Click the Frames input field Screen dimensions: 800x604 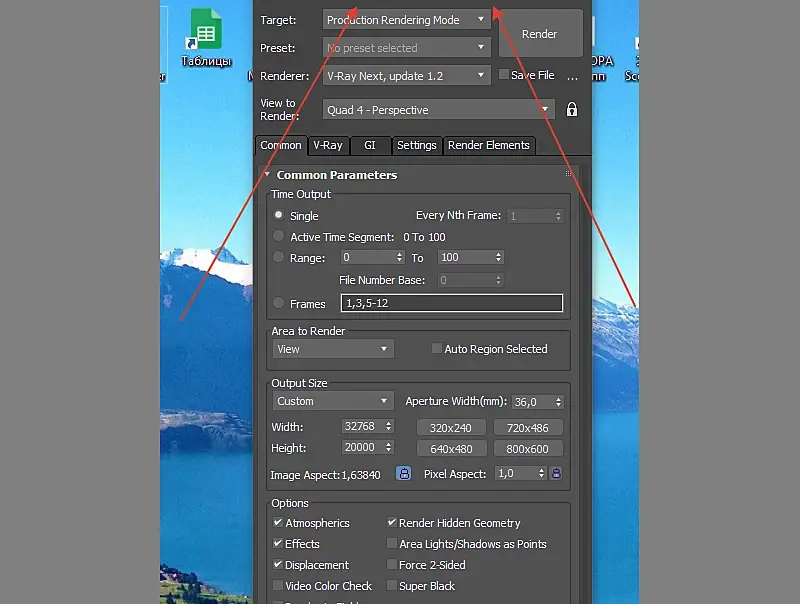[x=452, y=303]
